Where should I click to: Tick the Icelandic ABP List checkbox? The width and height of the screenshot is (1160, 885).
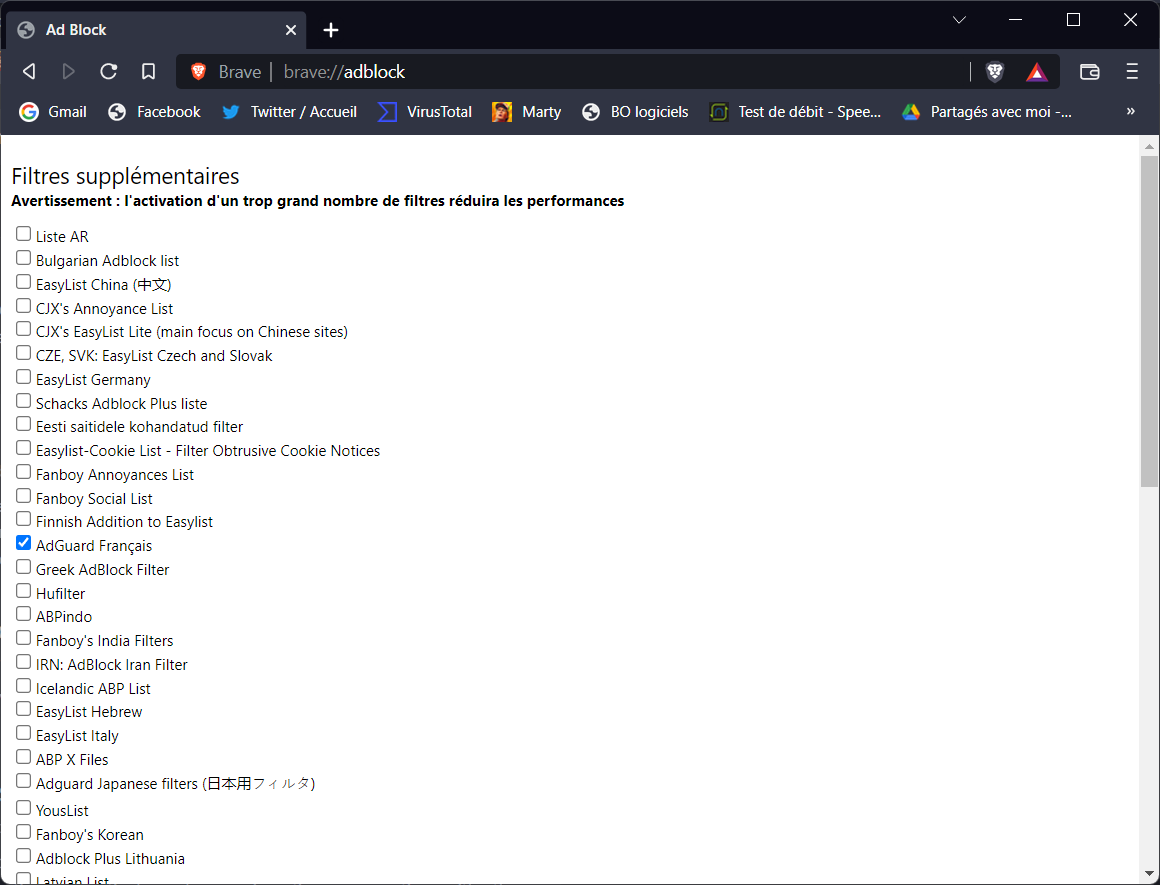click(24, 686)
